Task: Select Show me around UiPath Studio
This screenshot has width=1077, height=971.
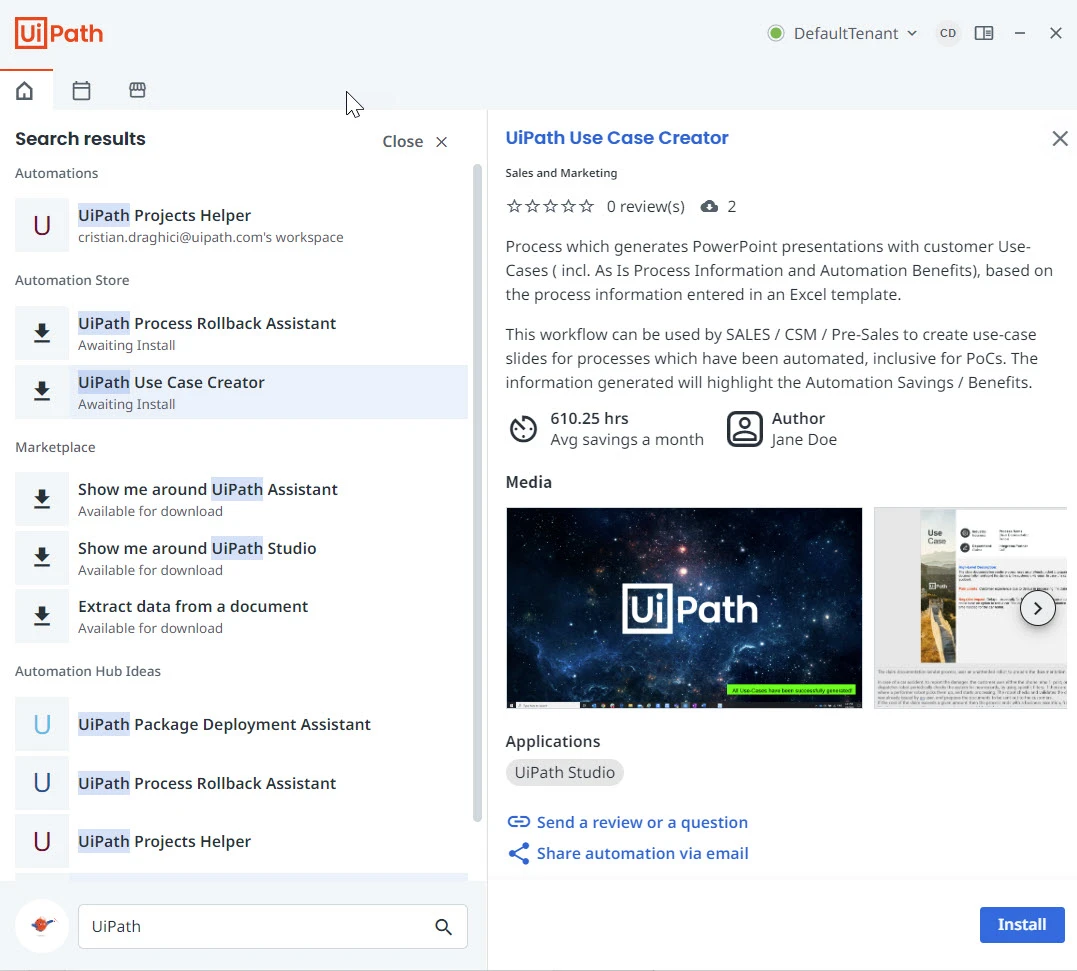Action: (241, 558)
